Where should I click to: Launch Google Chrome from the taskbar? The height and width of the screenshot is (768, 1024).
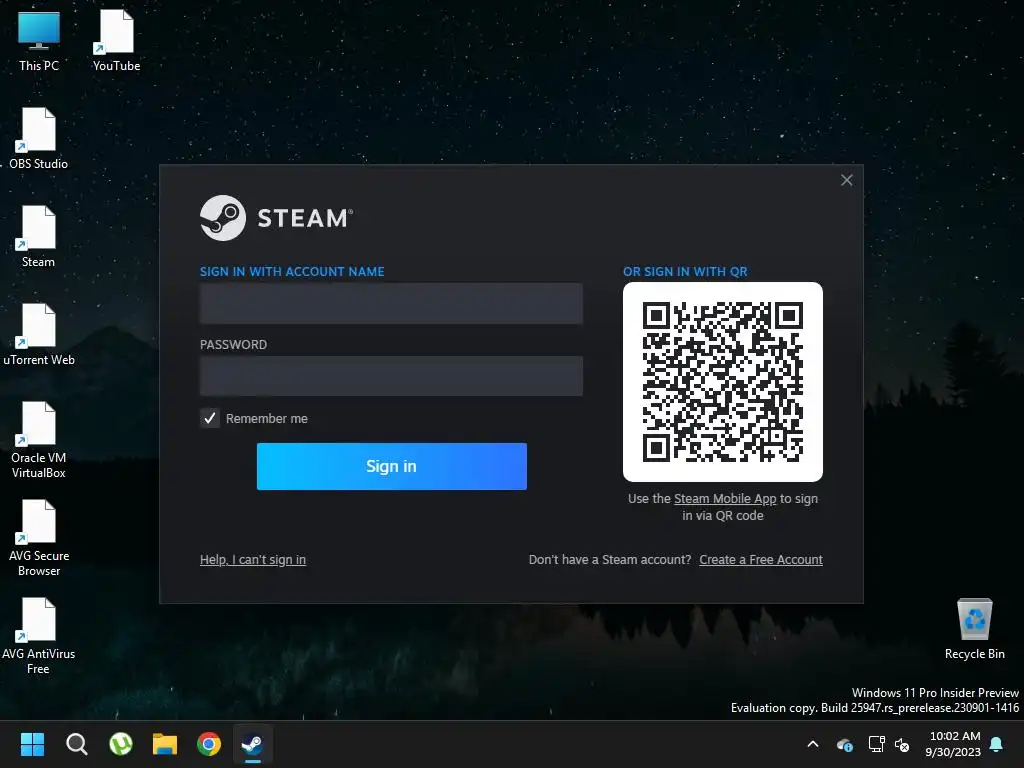pyautogui.click(x=209, y=744)
